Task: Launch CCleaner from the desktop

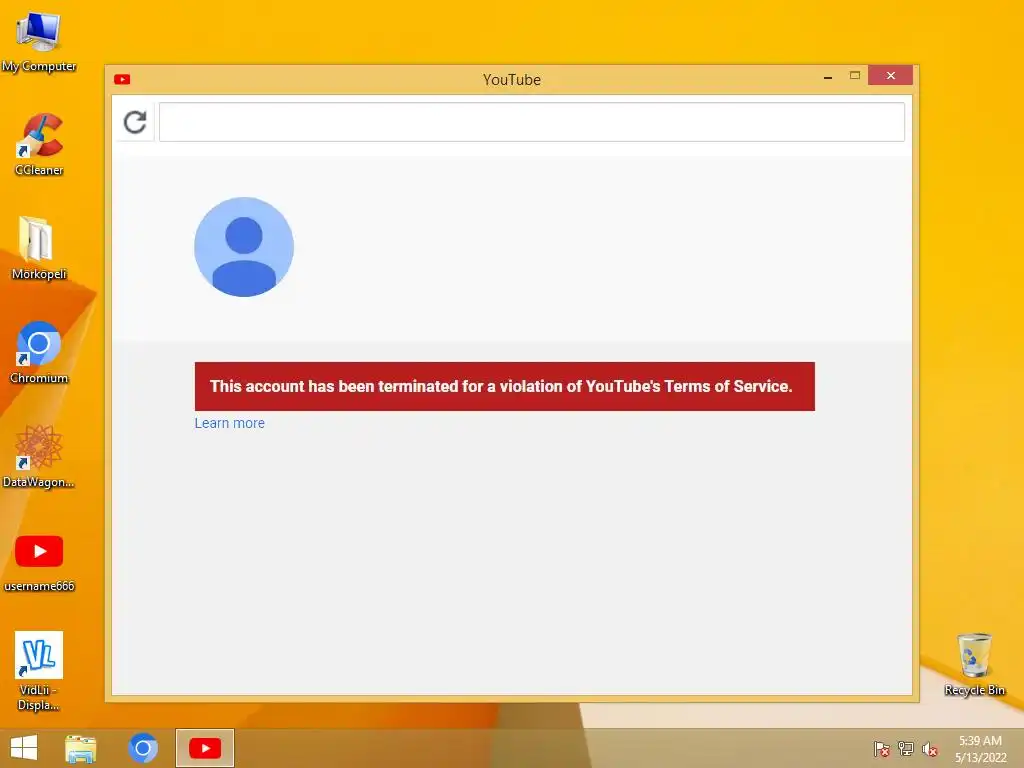Action: click(39, 145)
